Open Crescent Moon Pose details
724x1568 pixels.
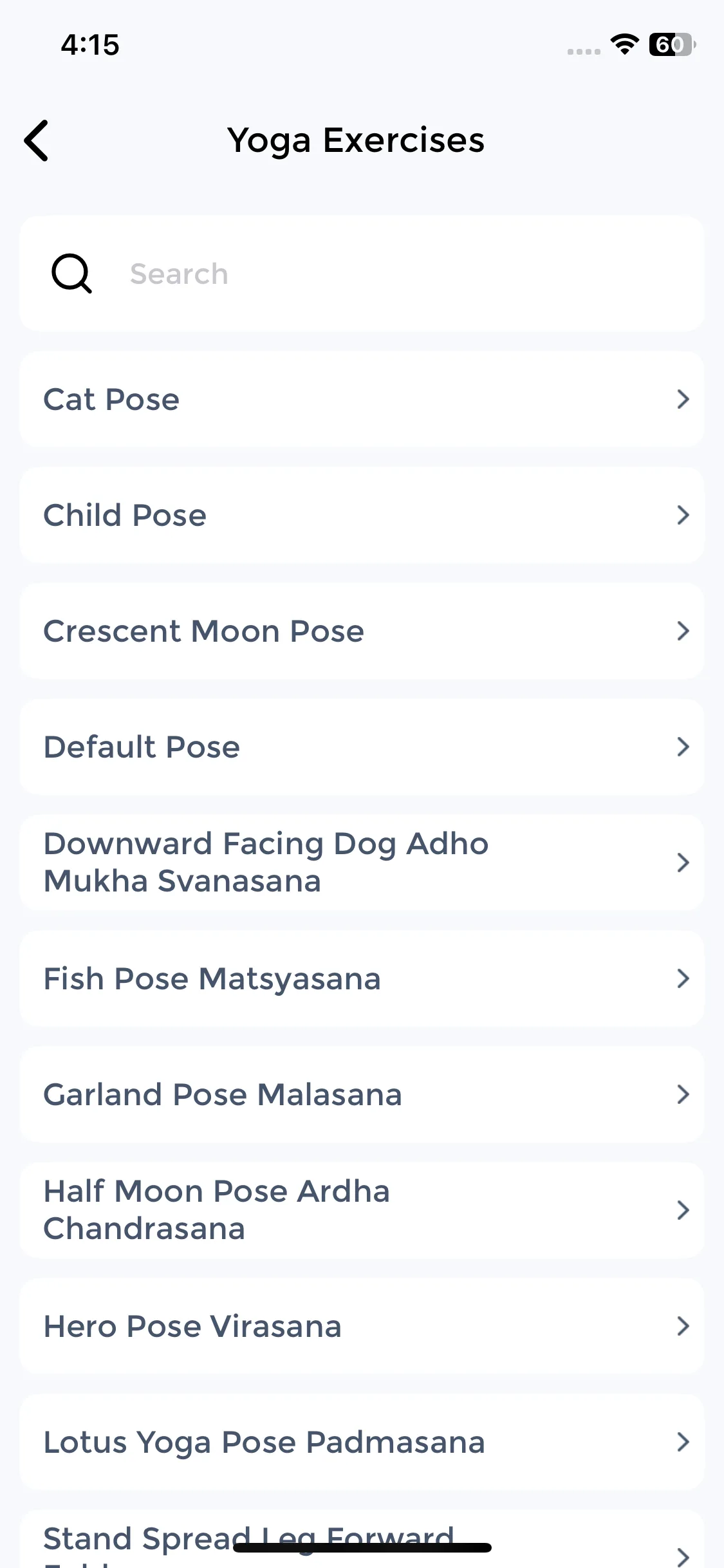203,631
